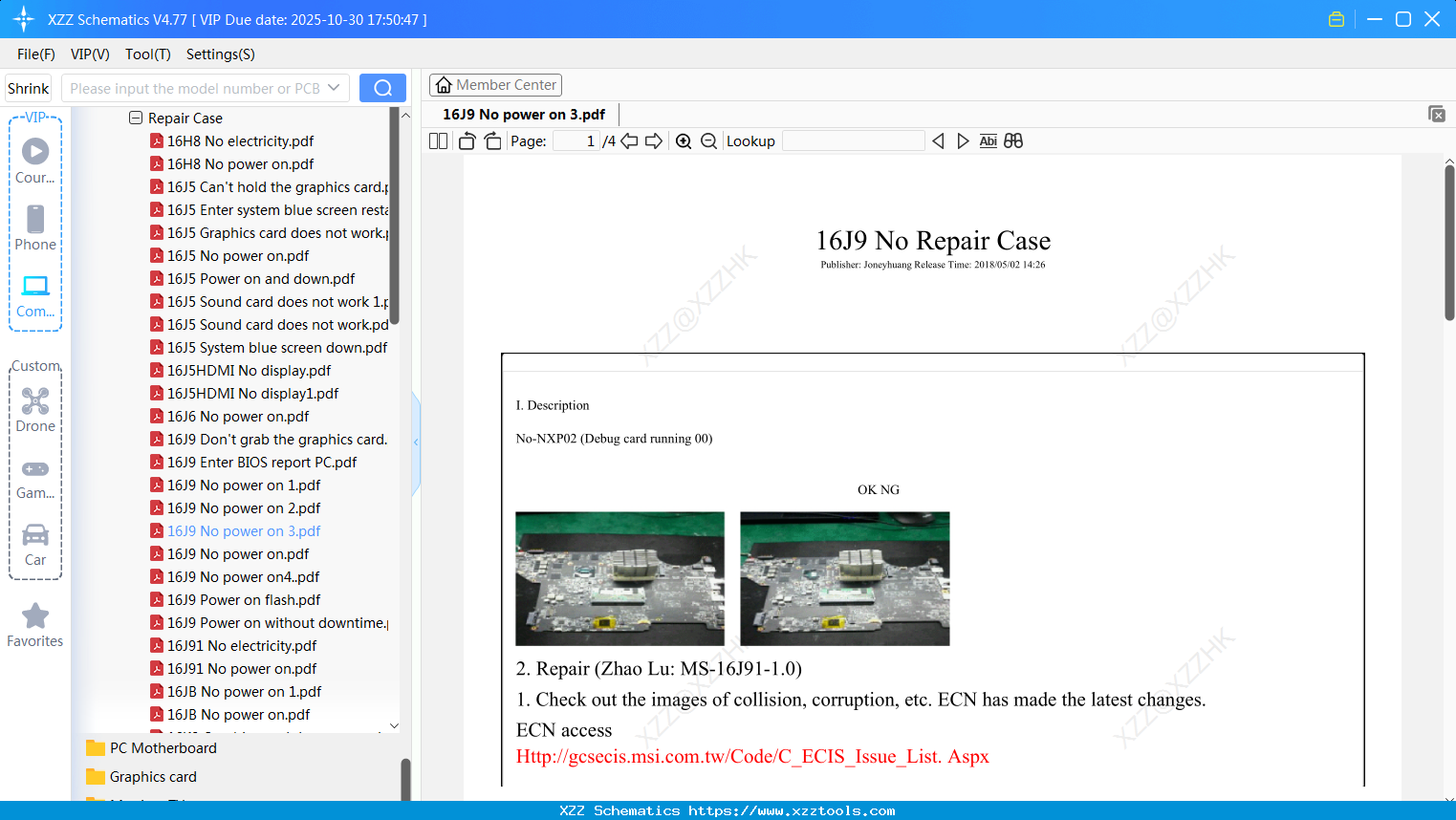Open the PC Motherboard folder

163,748
